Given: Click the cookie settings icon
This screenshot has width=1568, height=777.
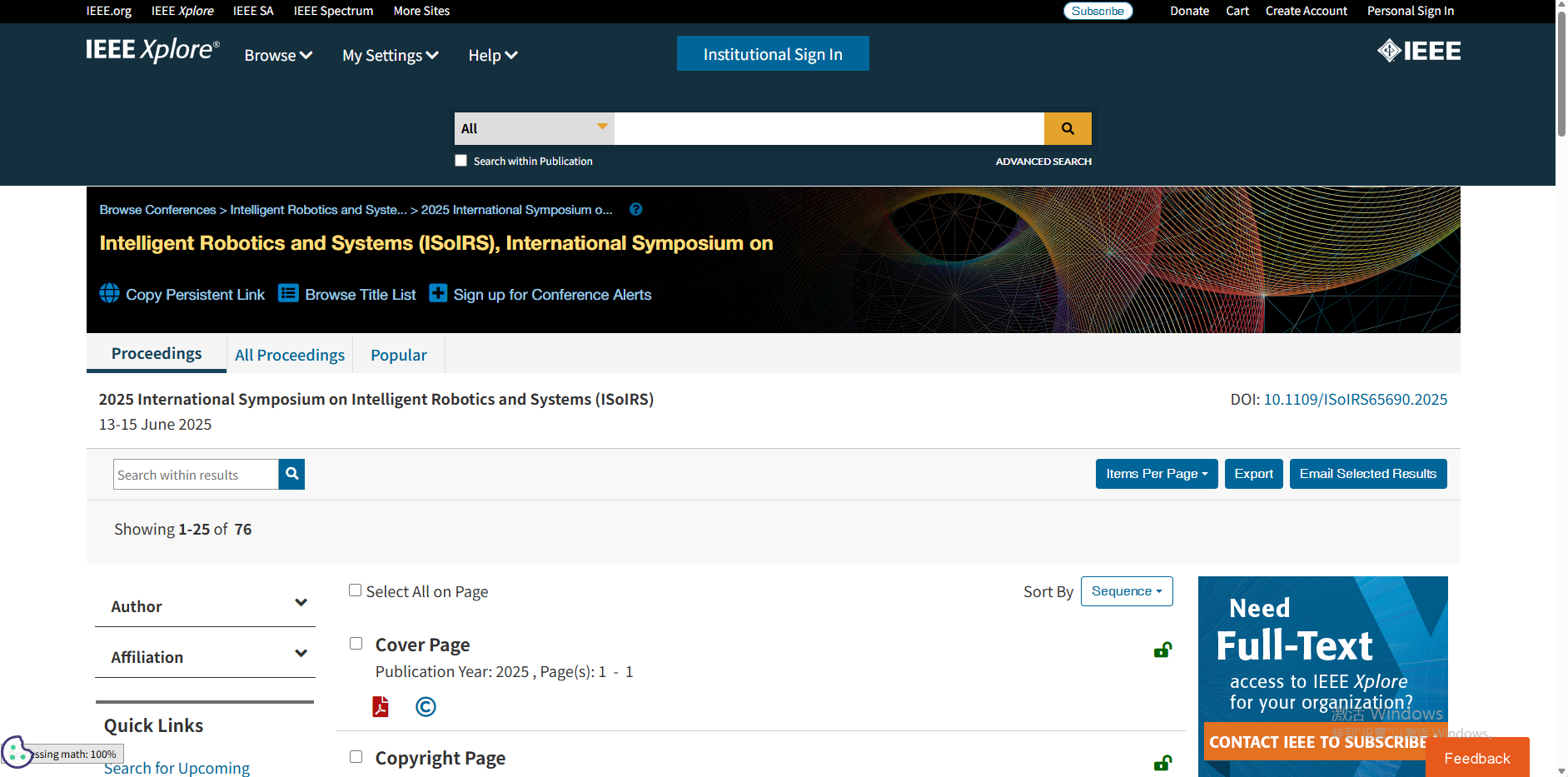Looking at the screenshot, I should (x=15, y=751).
